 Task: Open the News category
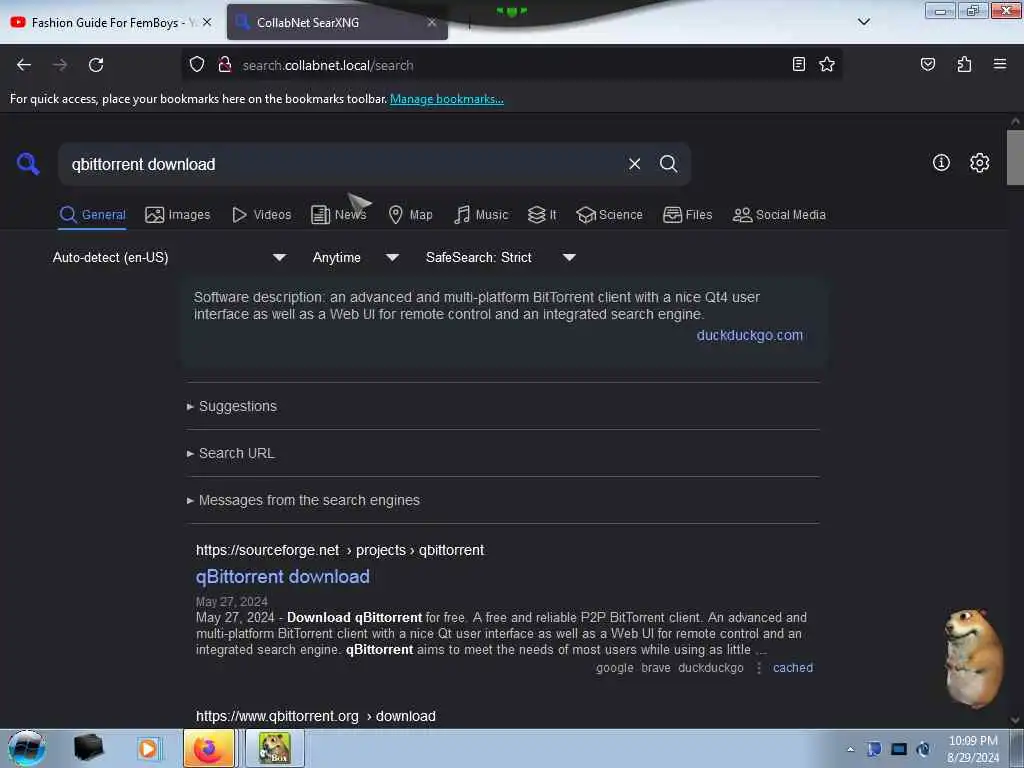click(338, 215)
